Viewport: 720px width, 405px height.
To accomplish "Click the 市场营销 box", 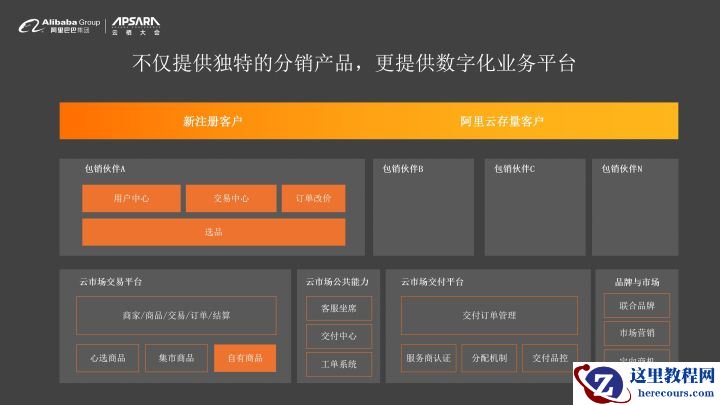I will [637, 333].
